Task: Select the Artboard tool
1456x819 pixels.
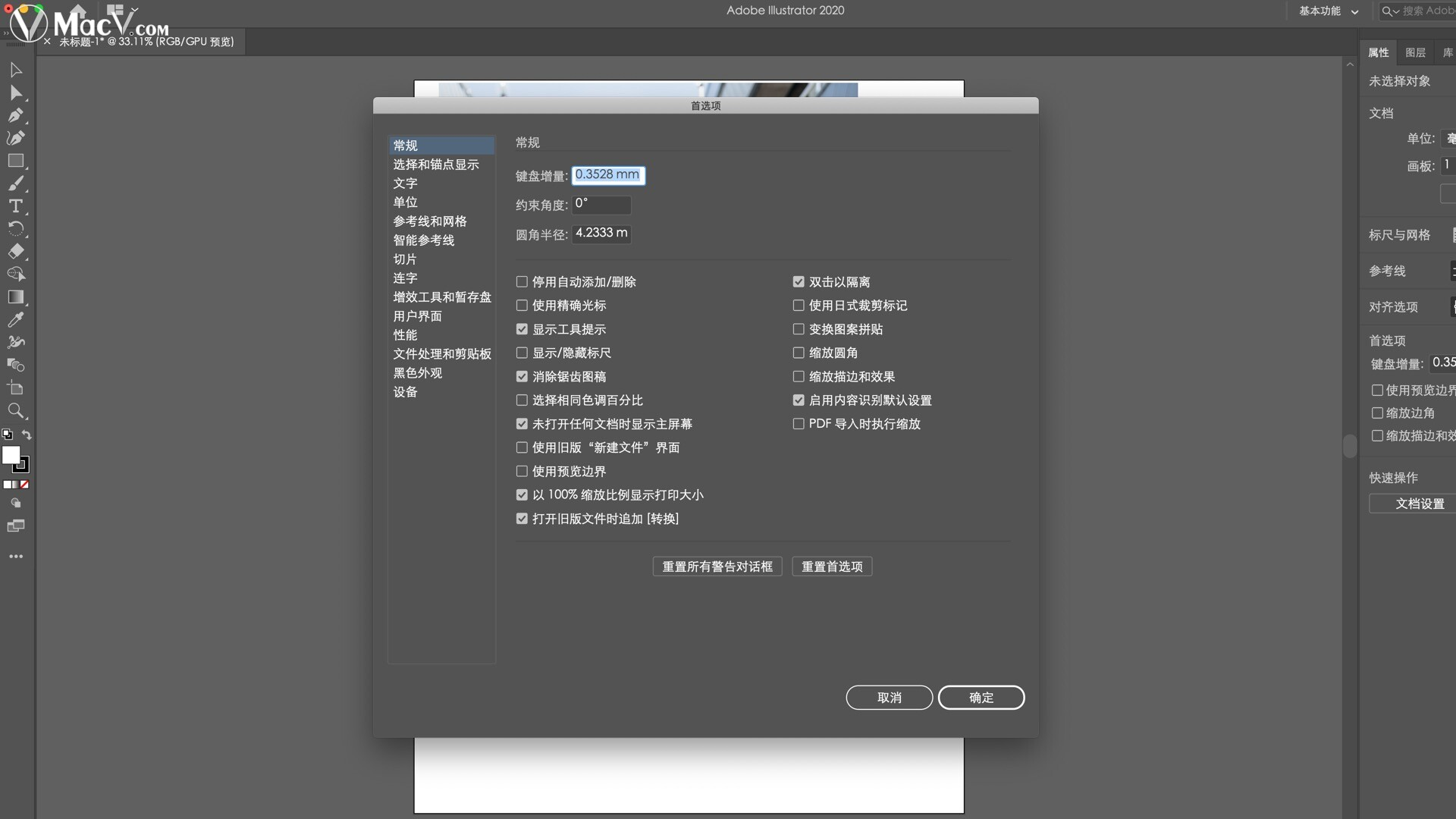Action: pyautogui.click(x=16, y=388)
